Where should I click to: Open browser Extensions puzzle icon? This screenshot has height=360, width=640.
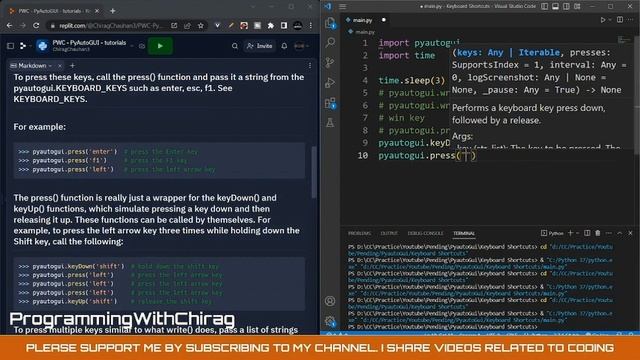tap(271, 26)
